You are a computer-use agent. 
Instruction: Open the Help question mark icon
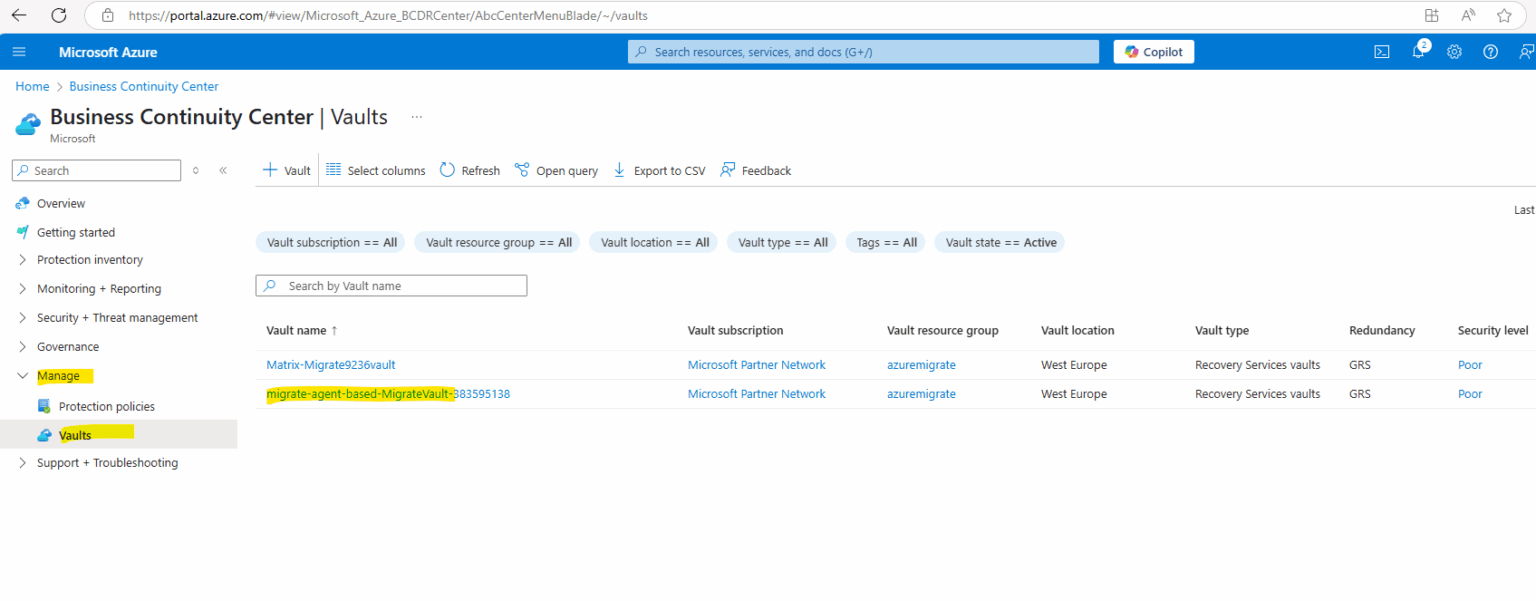[x=1489, y=51]
